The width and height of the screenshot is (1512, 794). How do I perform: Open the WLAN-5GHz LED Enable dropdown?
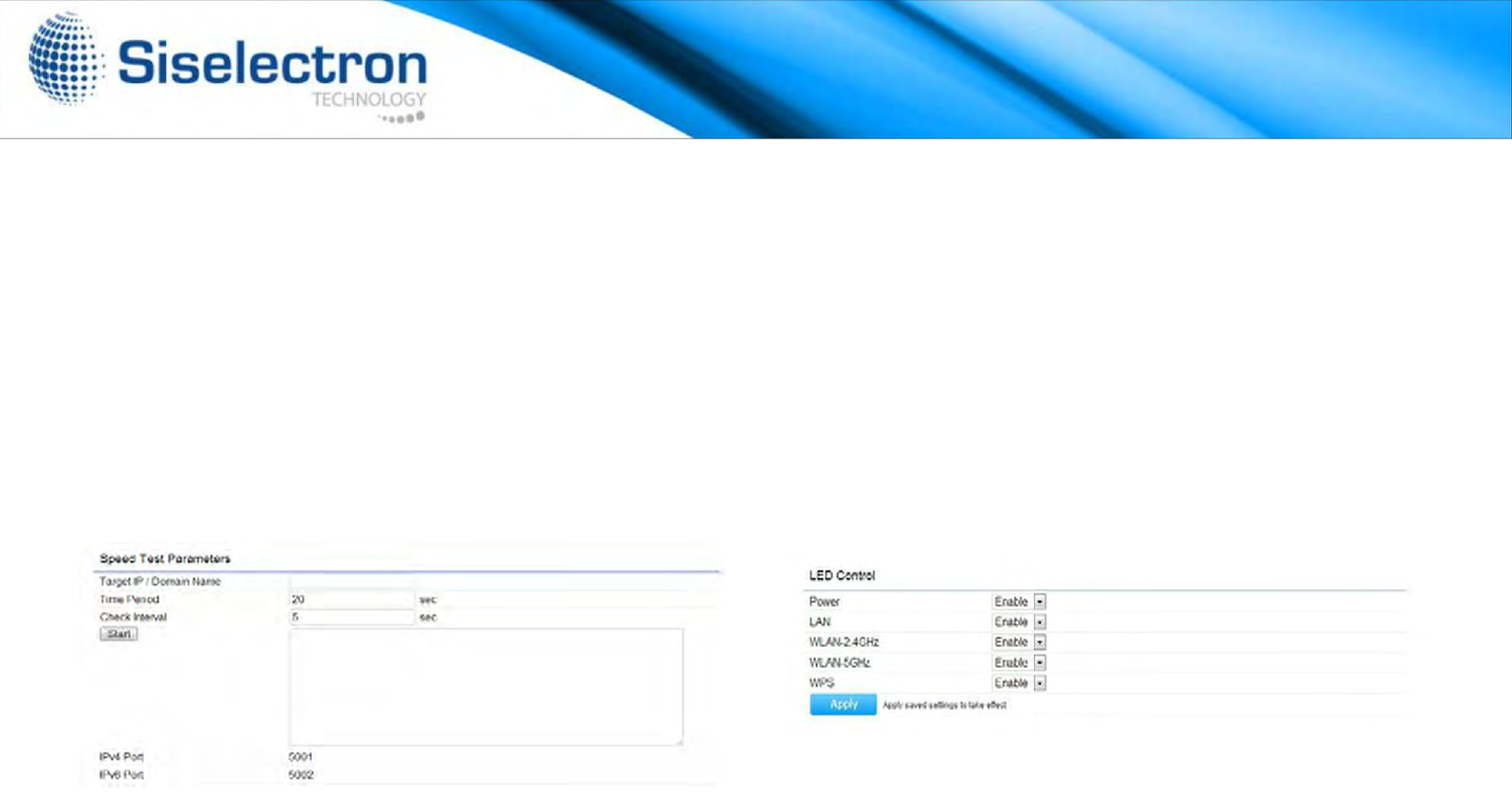pos(1019,662)
